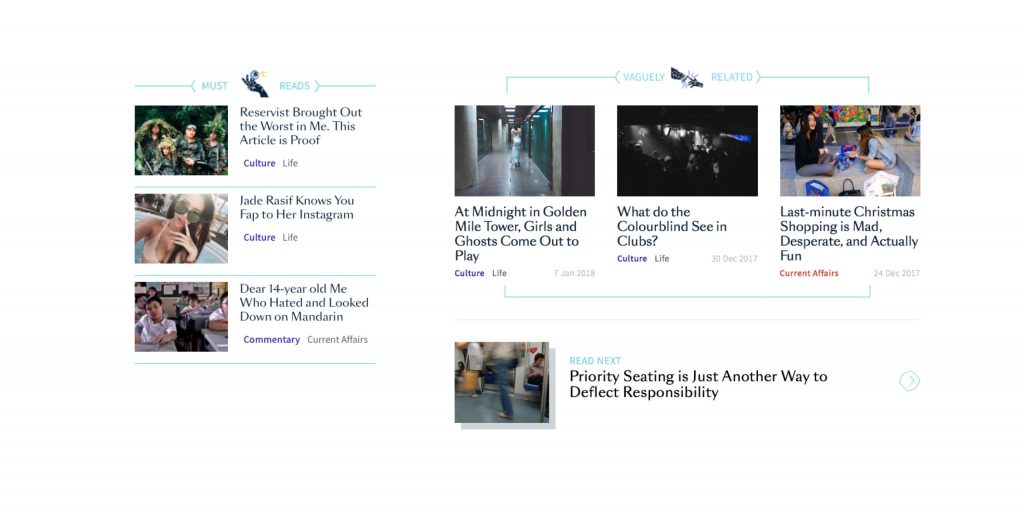Click Culture tag under Jade Rasif article
This screenshot has height=515, width=1024.
[259, 238]
